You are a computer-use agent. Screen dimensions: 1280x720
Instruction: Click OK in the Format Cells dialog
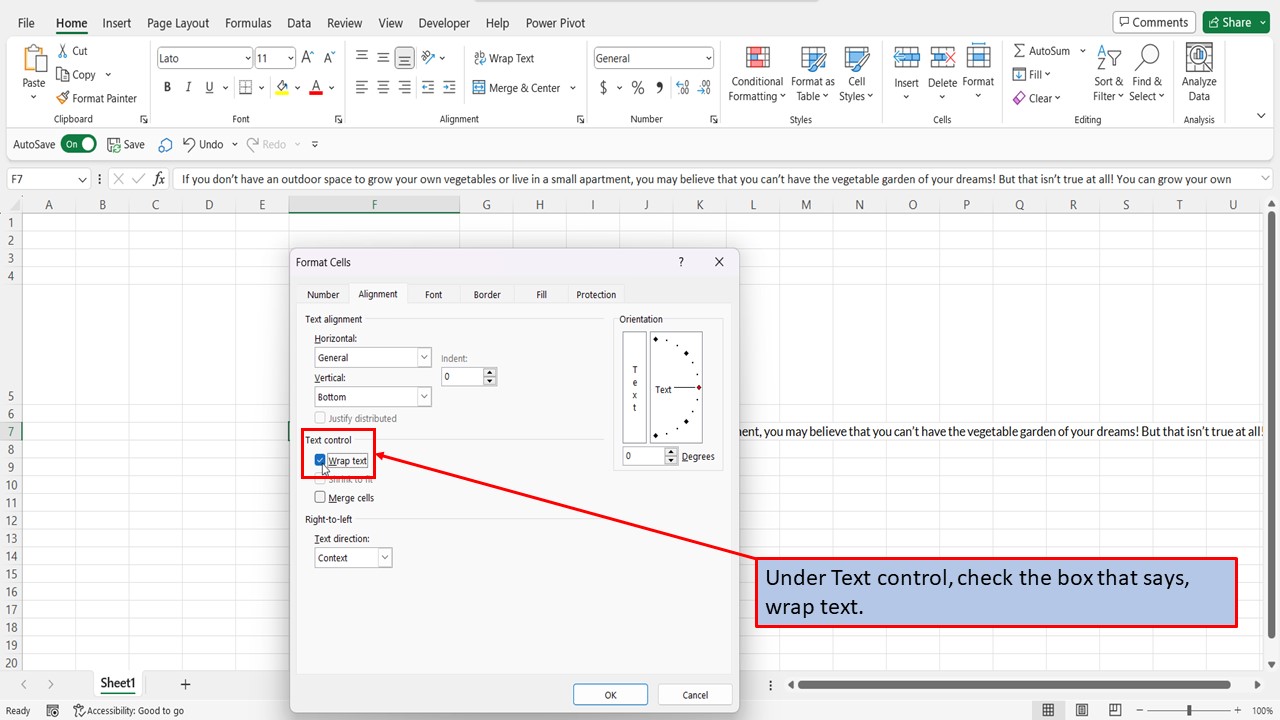click(x=610, y=694)
